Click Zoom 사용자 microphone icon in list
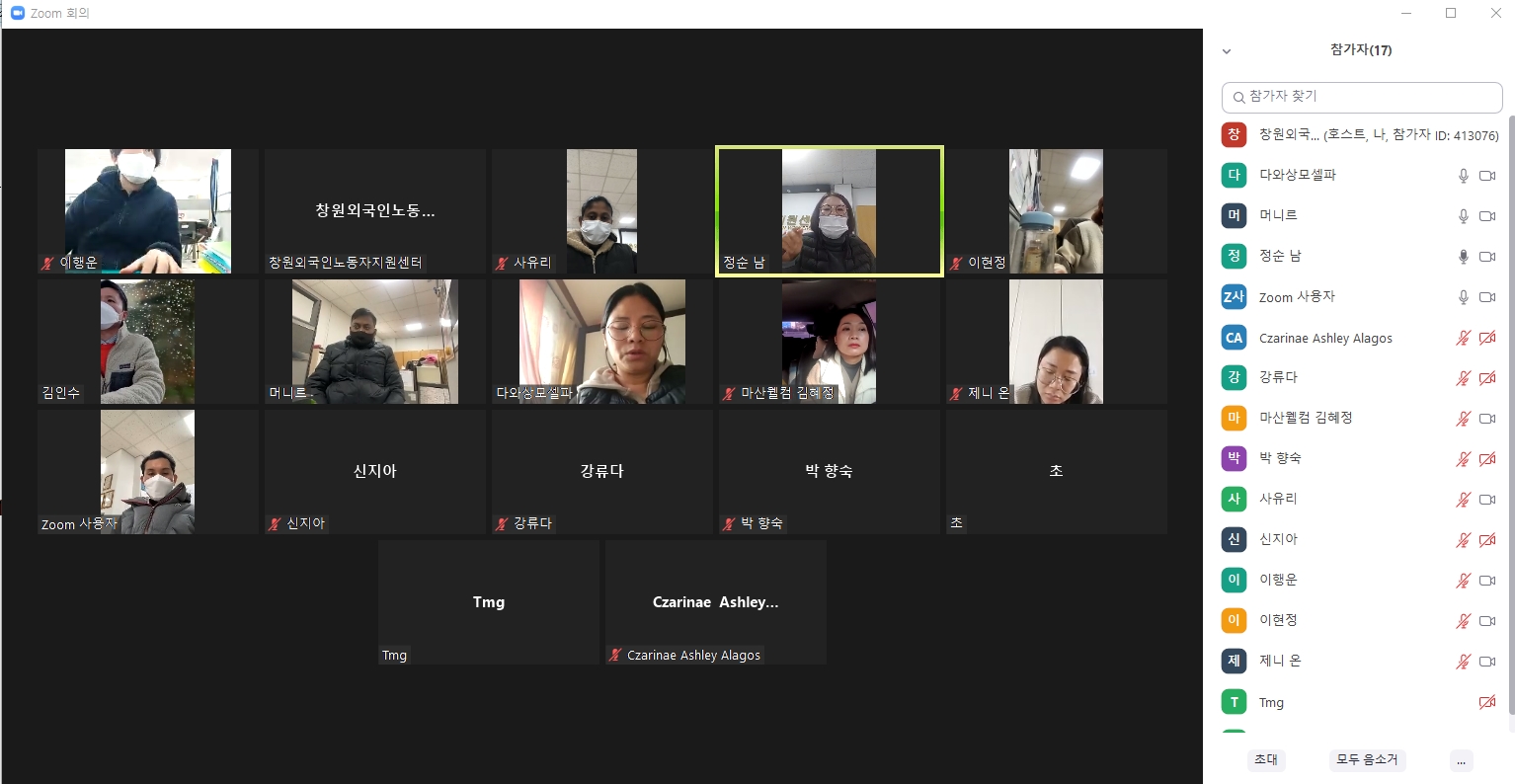The image size is (1515, 784). point(1464,297)
